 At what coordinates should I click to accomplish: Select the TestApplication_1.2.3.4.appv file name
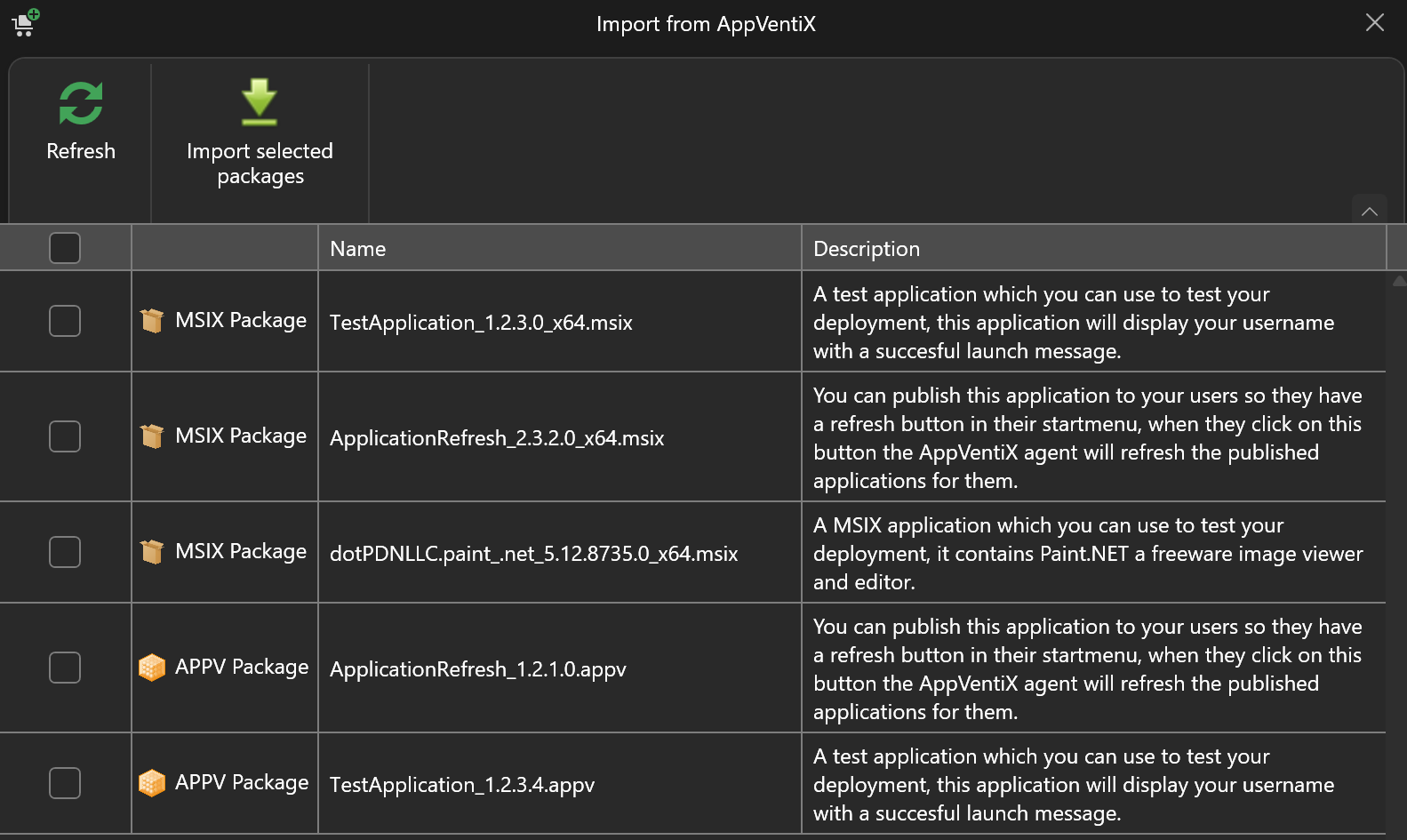[462, 785]
